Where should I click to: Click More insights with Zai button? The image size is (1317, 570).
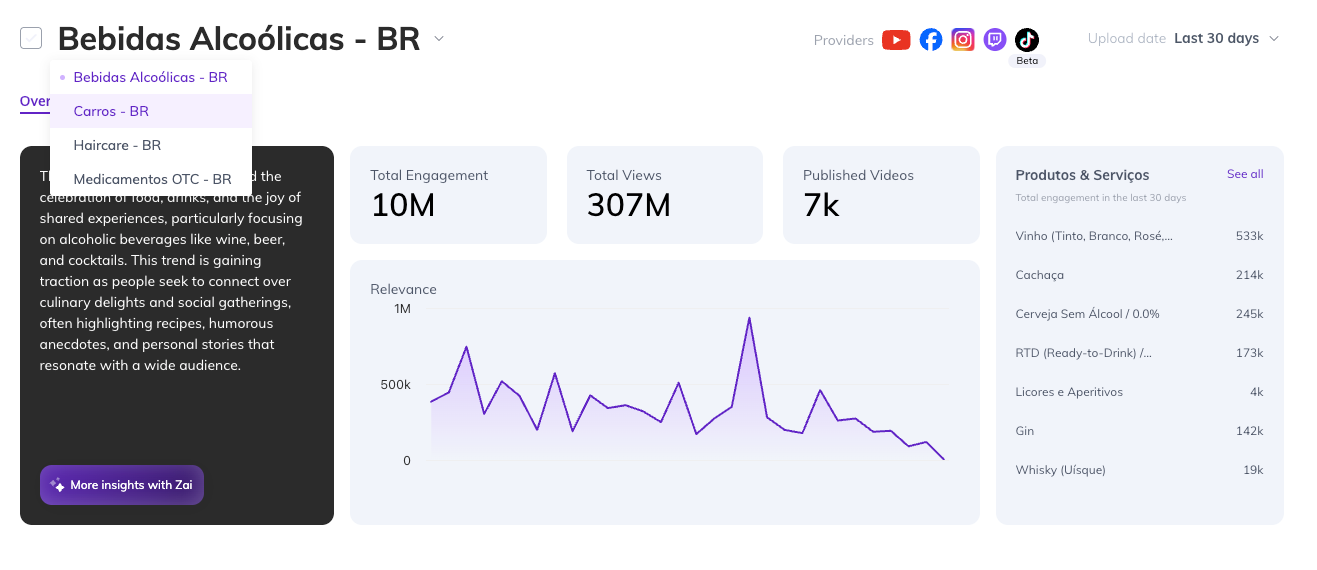click(x=122, y=485)
